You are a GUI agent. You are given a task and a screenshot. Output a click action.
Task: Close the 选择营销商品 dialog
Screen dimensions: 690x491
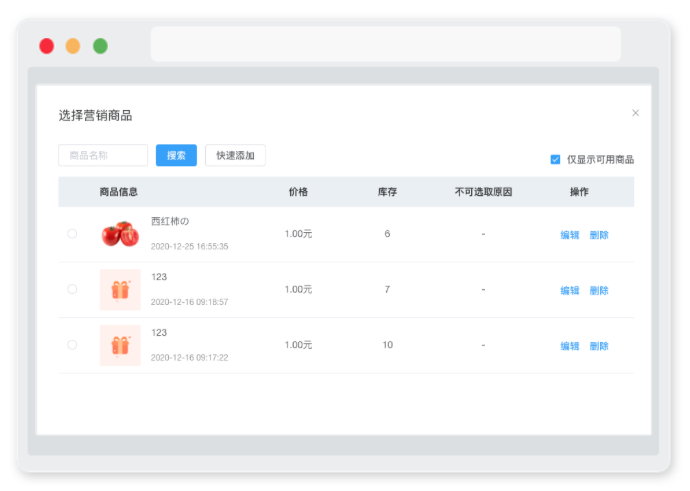pos(635,113)
